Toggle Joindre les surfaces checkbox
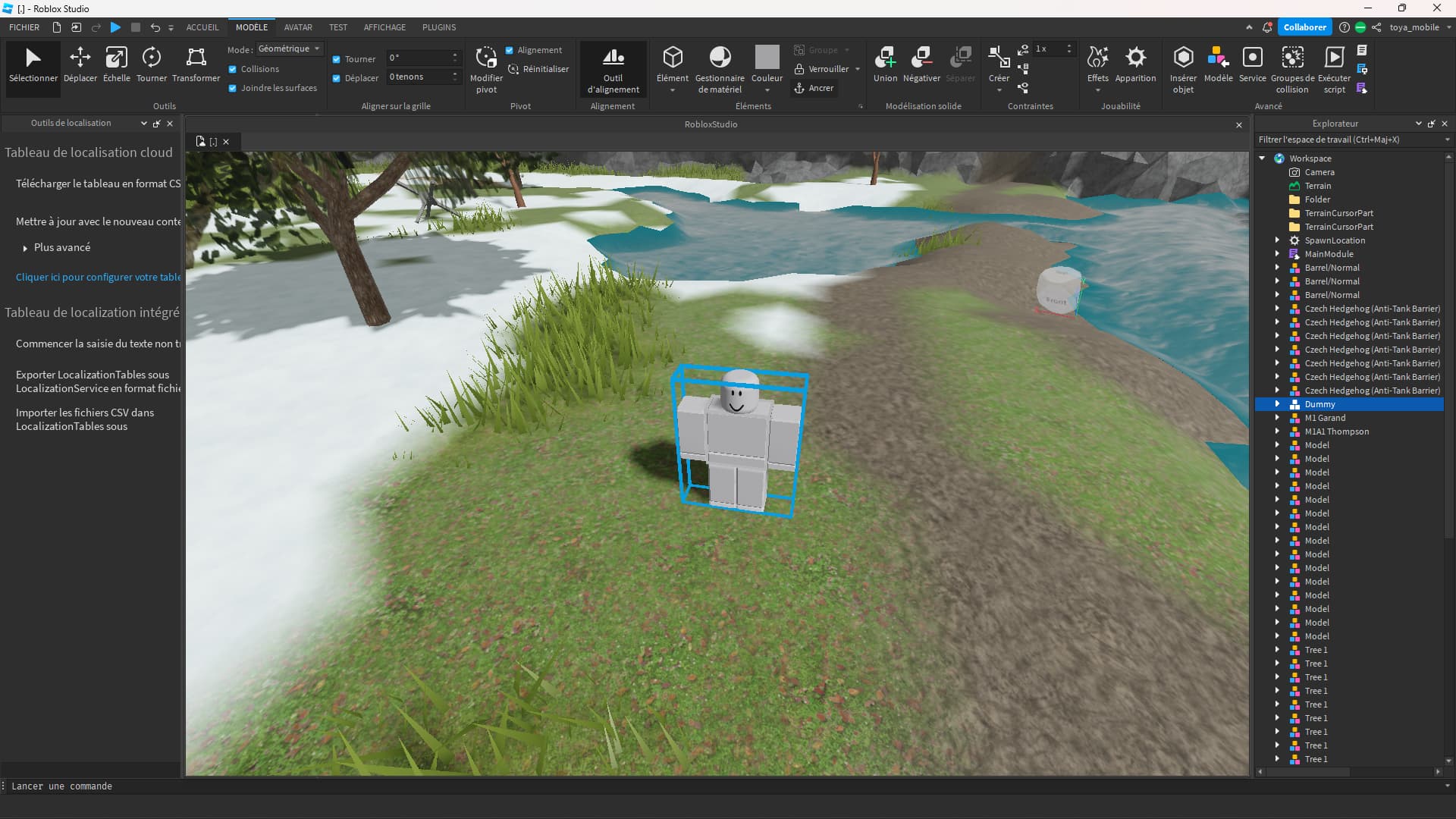The height and width of the screenshot is (819, 1456). tap(233, 88)
